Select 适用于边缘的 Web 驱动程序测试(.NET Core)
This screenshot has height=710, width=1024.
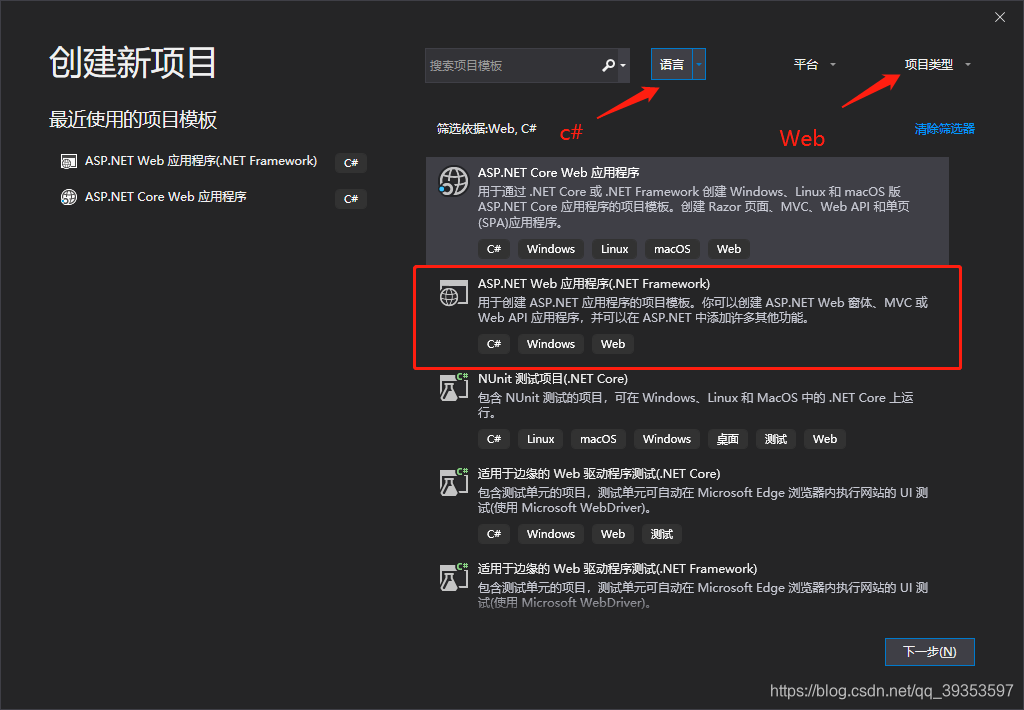(x=599, y=474)
